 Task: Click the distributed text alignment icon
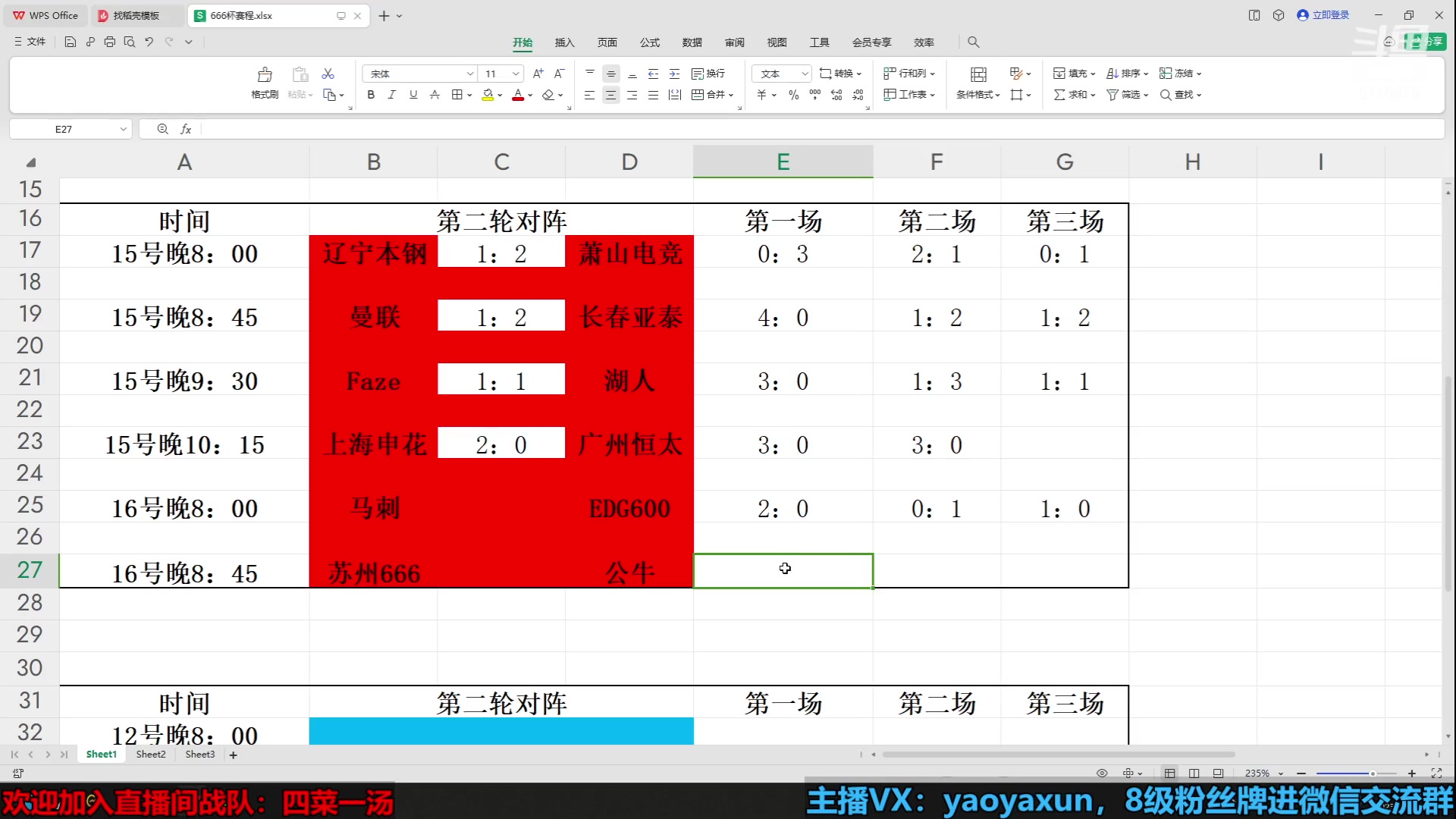tap(674, 95)
